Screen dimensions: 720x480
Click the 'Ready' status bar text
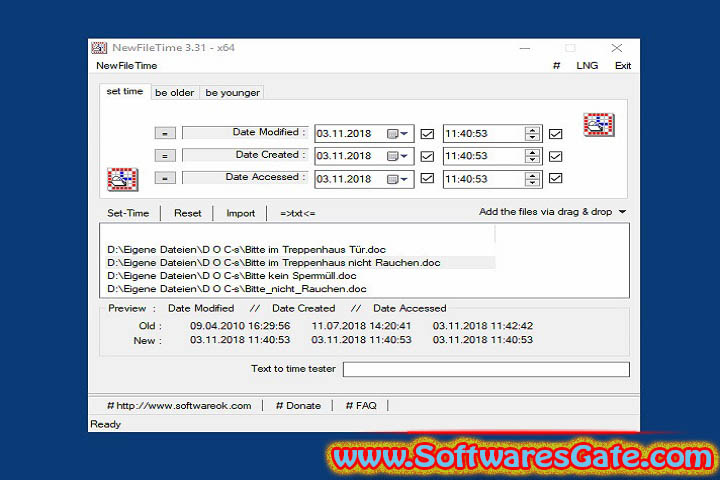pyautogui.click(x=106, y=424)
